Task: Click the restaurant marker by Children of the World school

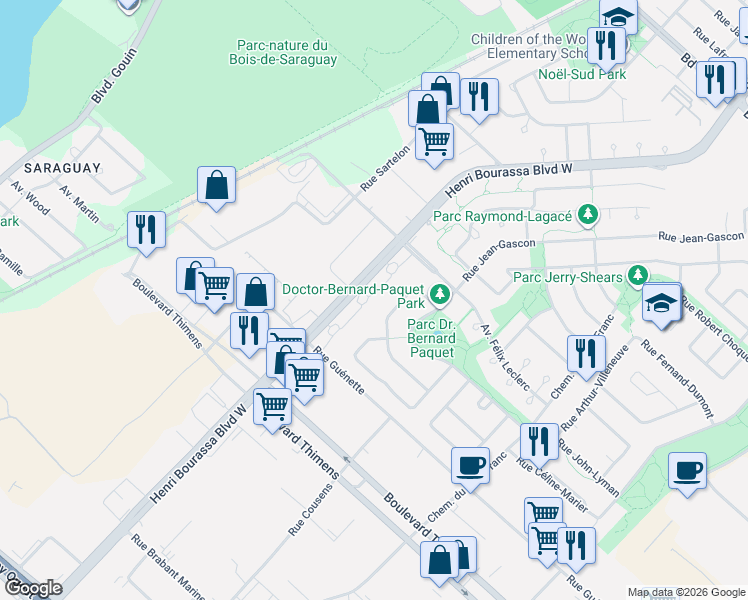Action: (x=606, y=46)
